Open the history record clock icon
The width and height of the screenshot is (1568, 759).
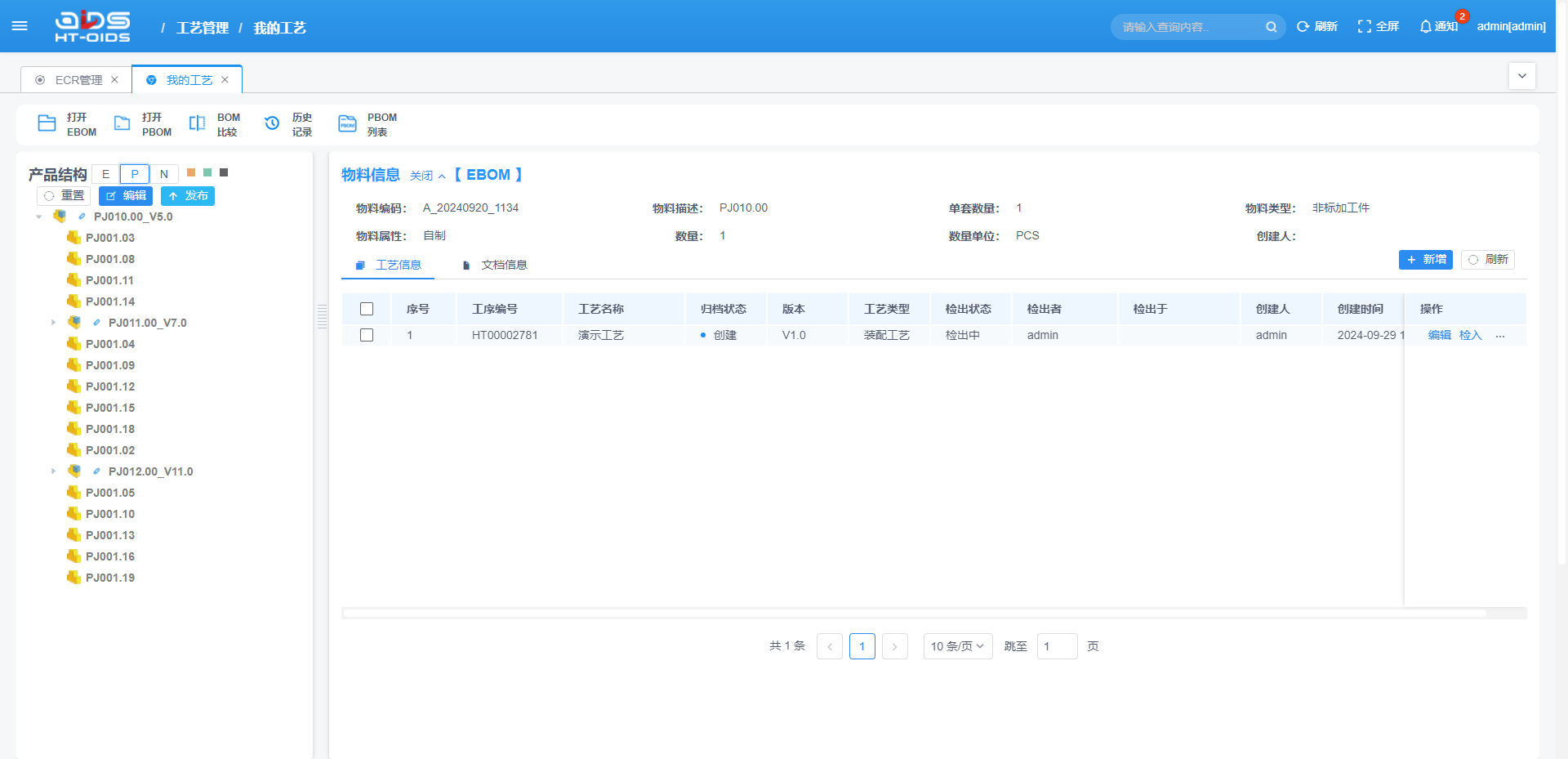pyautogui.click(x=272, y=123)
